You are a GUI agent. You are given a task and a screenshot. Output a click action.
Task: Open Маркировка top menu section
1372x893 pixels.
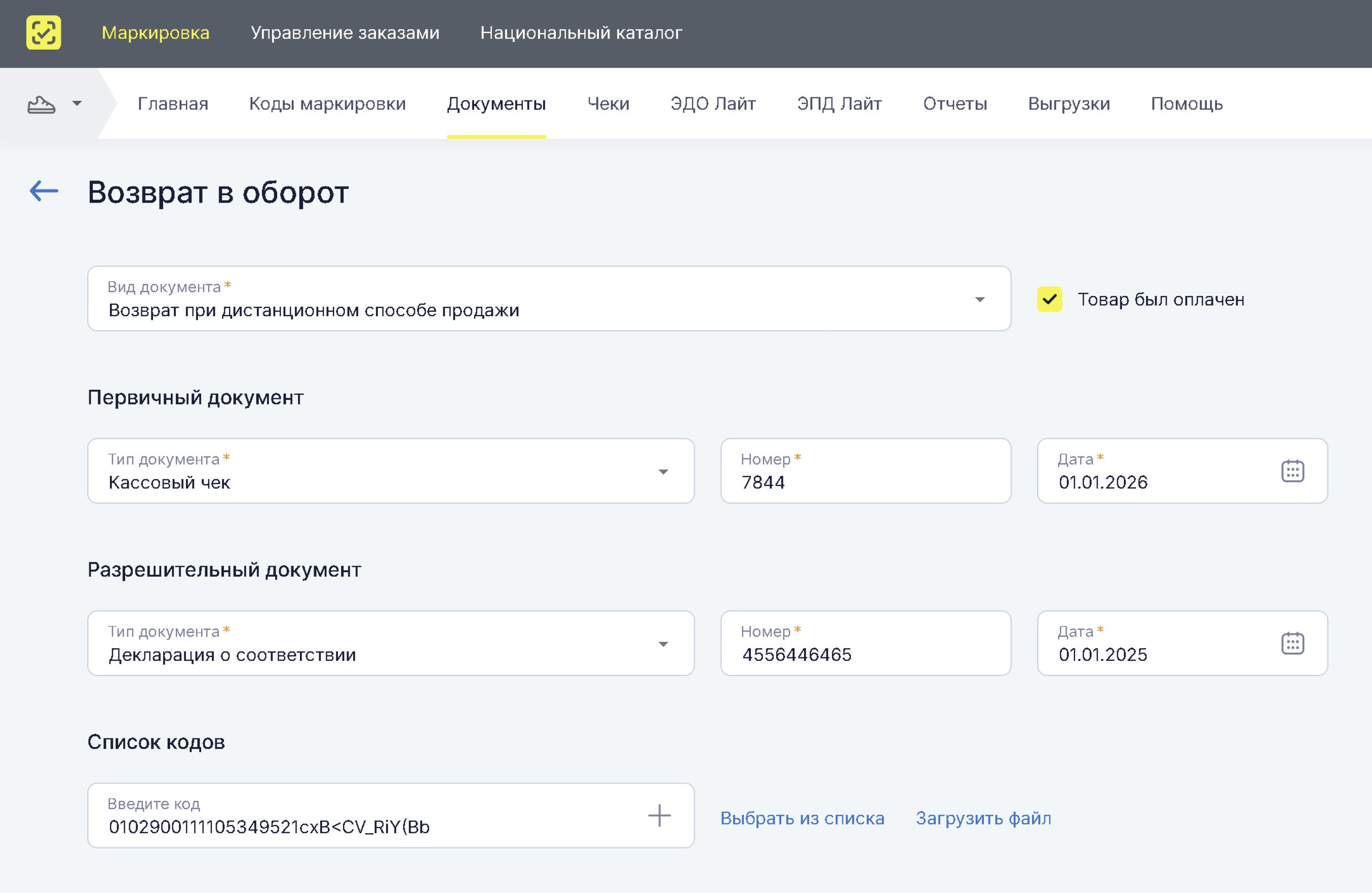tap(156, 33)
